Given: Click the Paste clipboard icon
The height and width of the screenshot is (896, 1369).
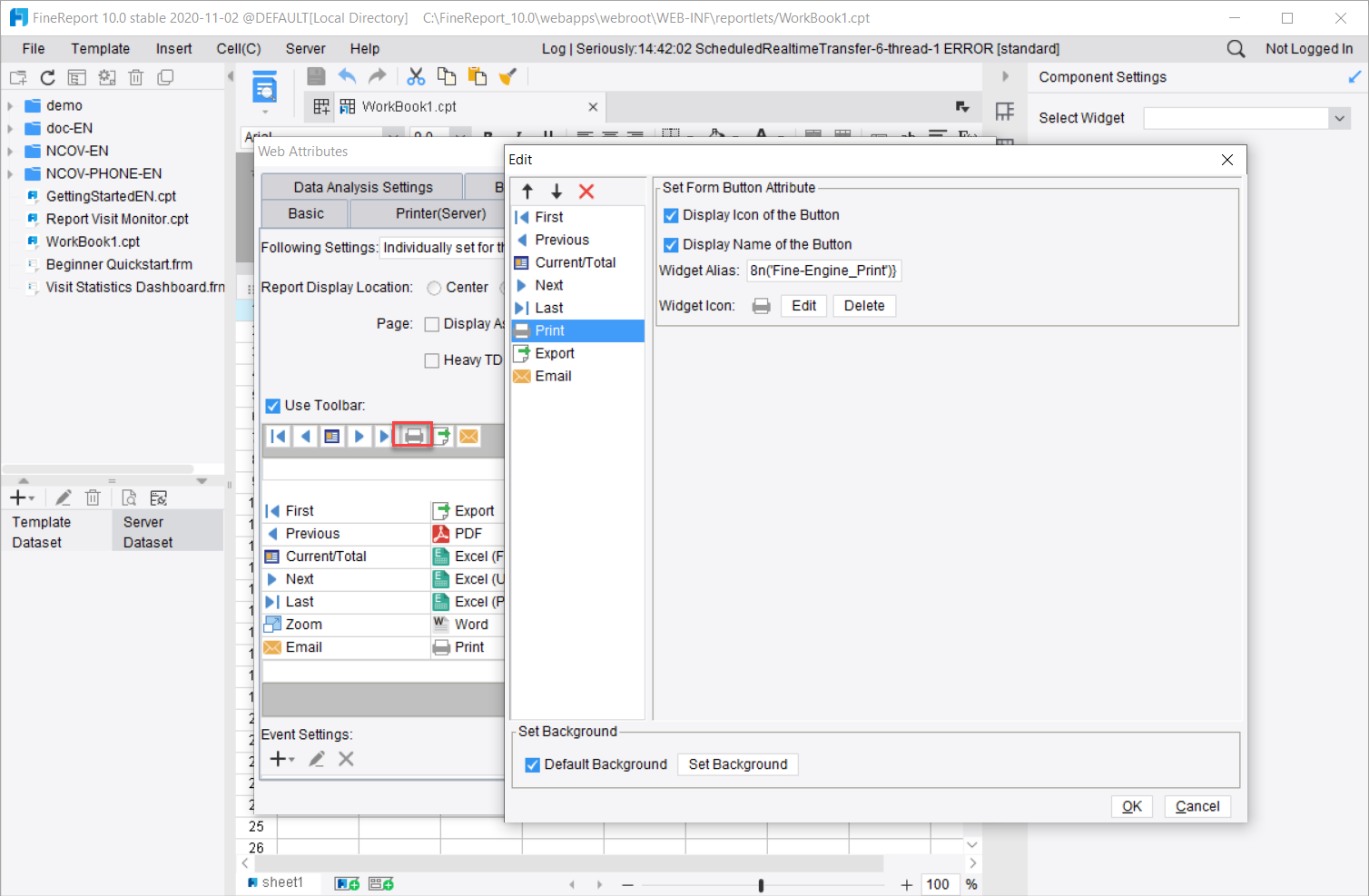Looking at the screenshot, I should (478, 76).
